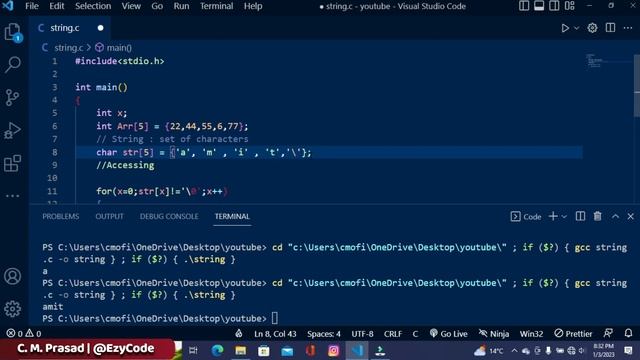
Task: Switch to the TERMINAL panel tab
Action: (x=232, y=216)
